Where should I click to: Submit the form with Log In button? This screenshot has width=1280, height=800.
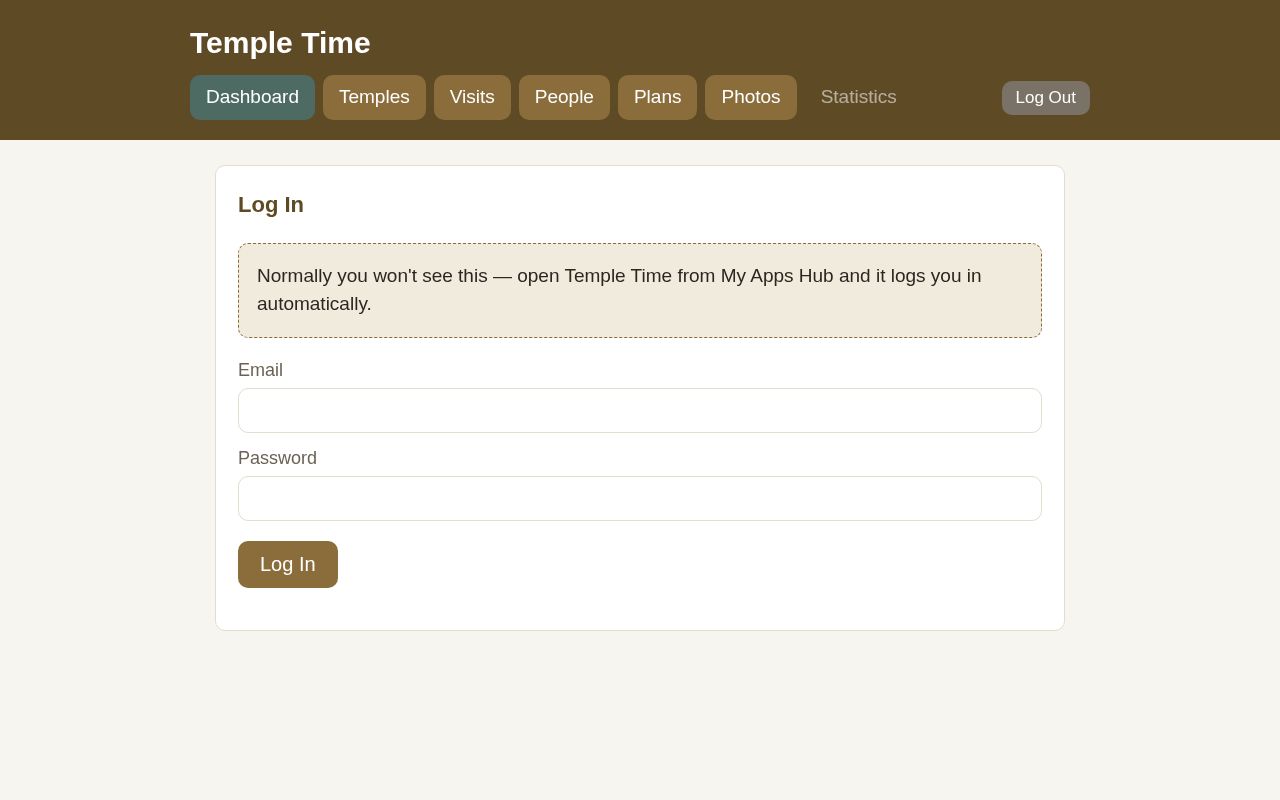click(x=288, y=564)
